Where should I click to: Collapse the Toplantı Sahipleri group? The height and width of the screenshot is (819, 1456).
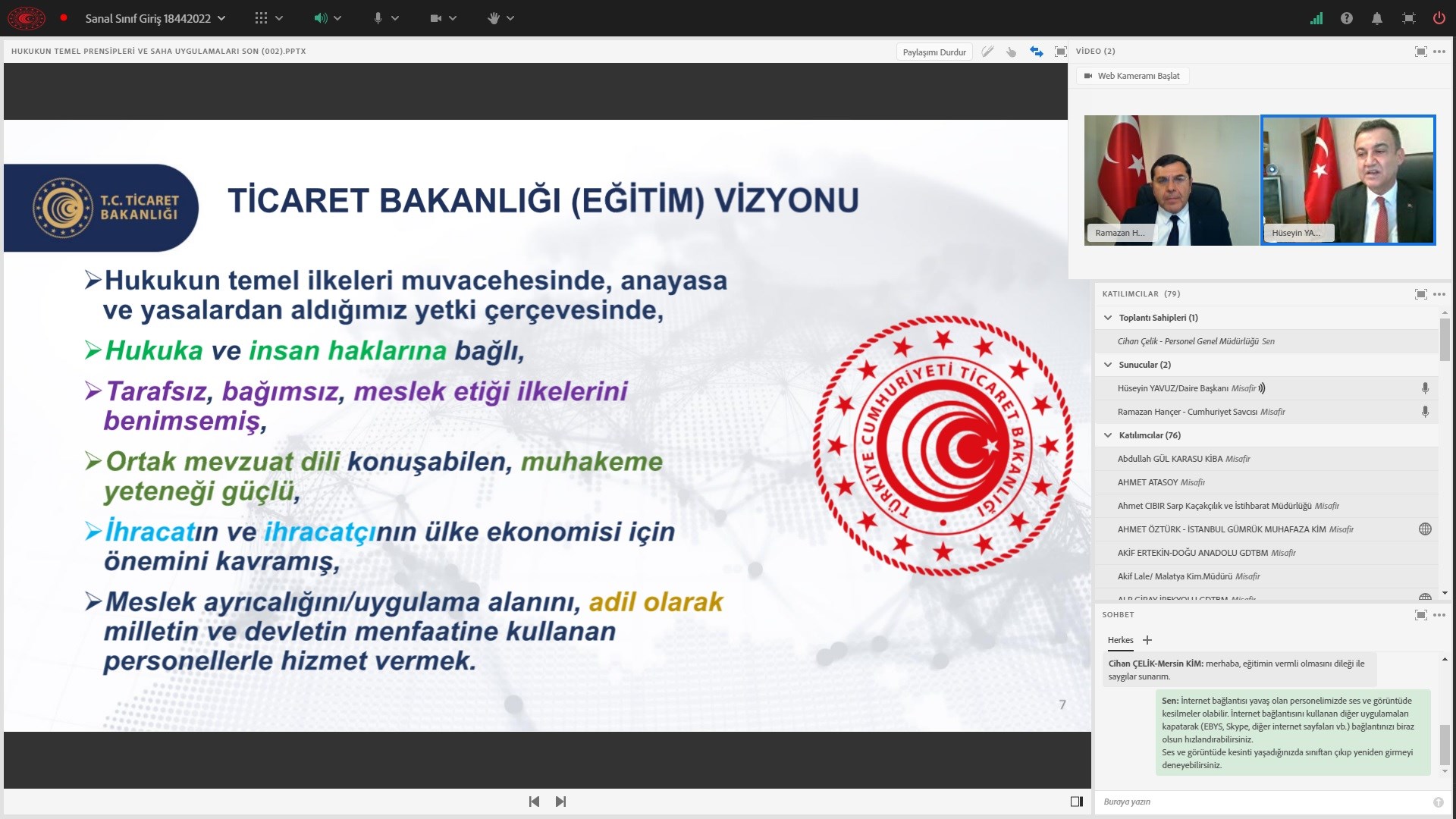pos(1108,318)
